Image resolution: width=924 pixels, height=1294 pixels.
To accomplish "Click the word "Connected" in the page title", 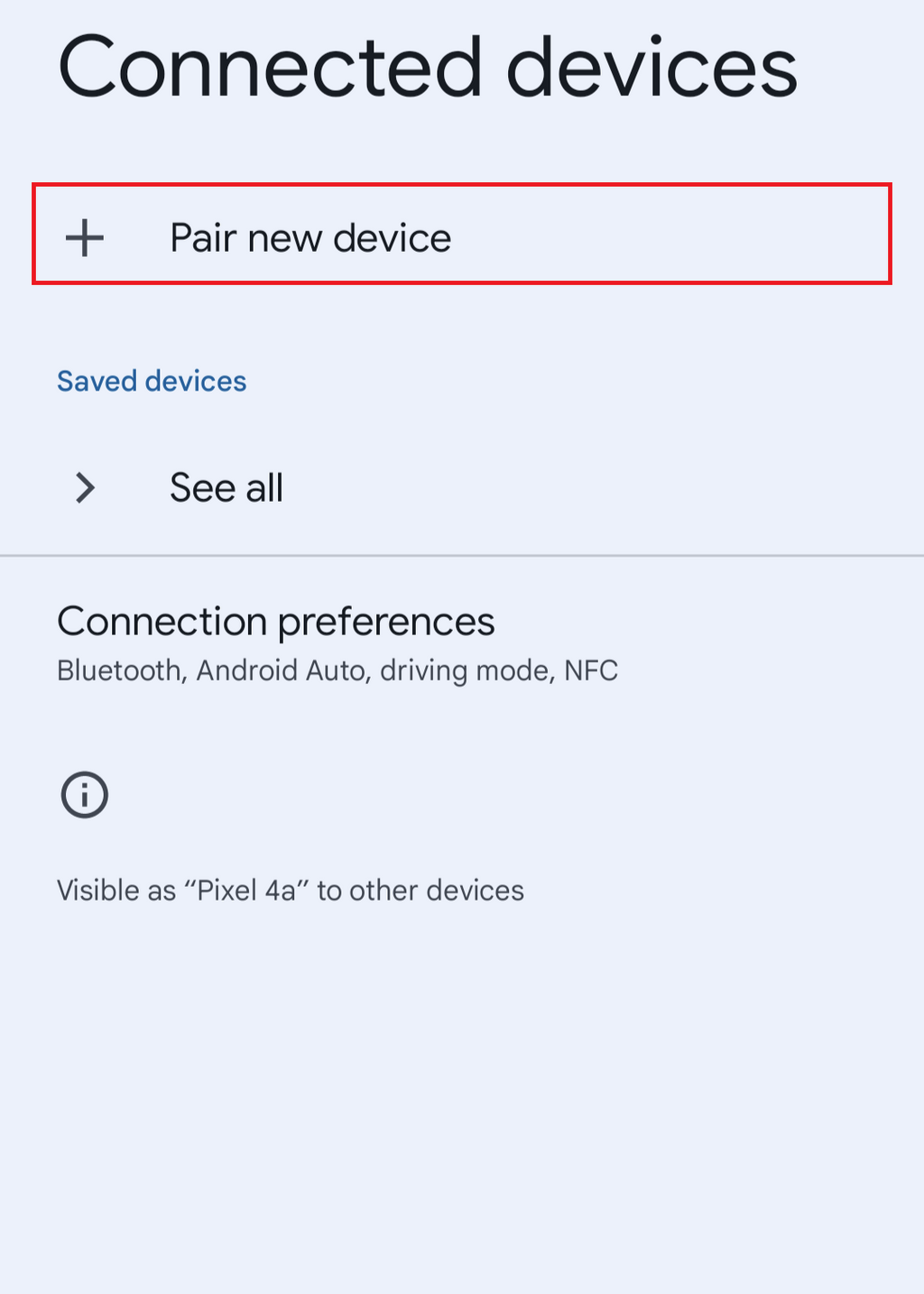I will click(271, 69).
